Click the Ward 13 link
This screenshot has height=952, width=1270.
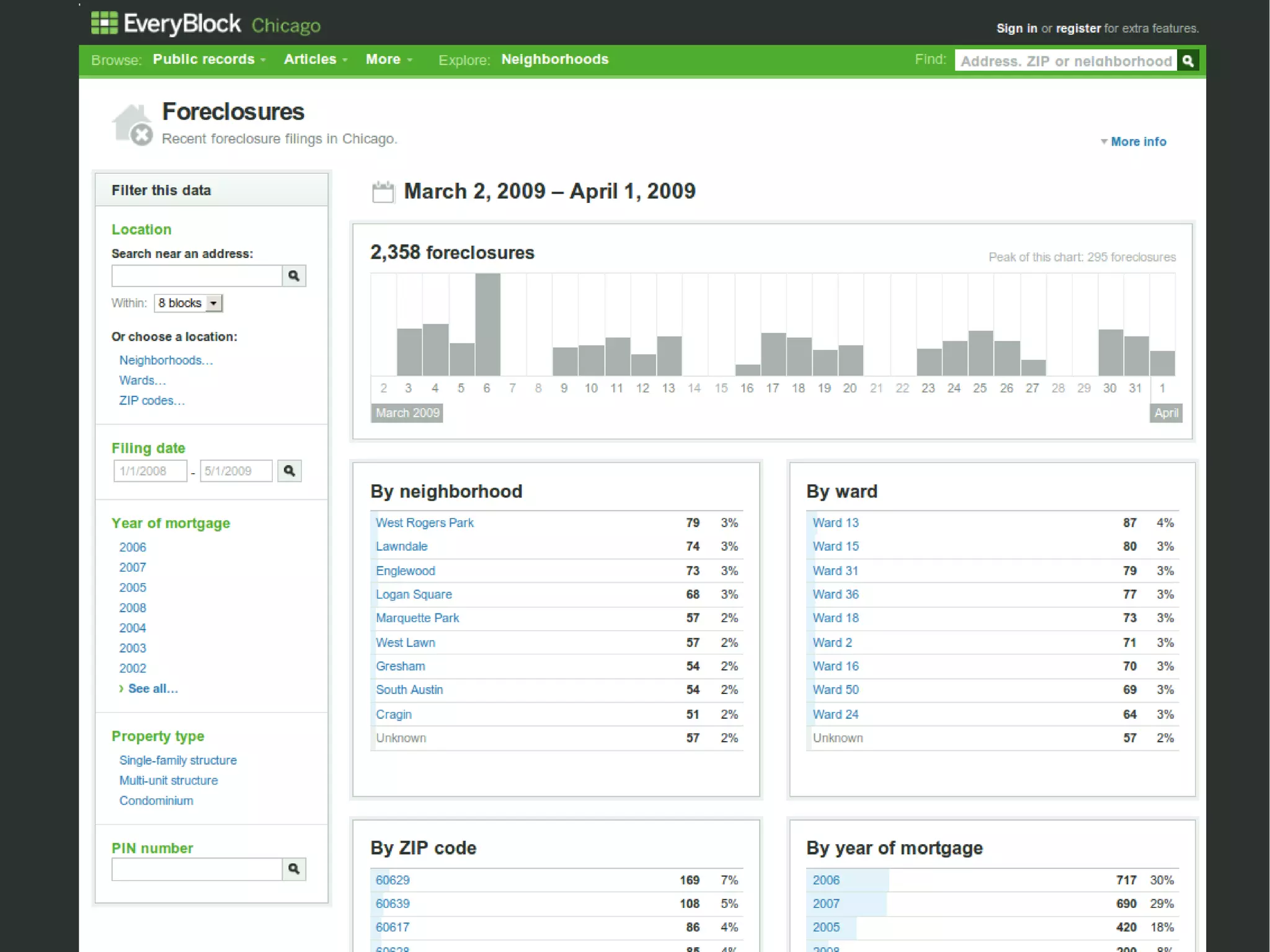click(835, 523)
